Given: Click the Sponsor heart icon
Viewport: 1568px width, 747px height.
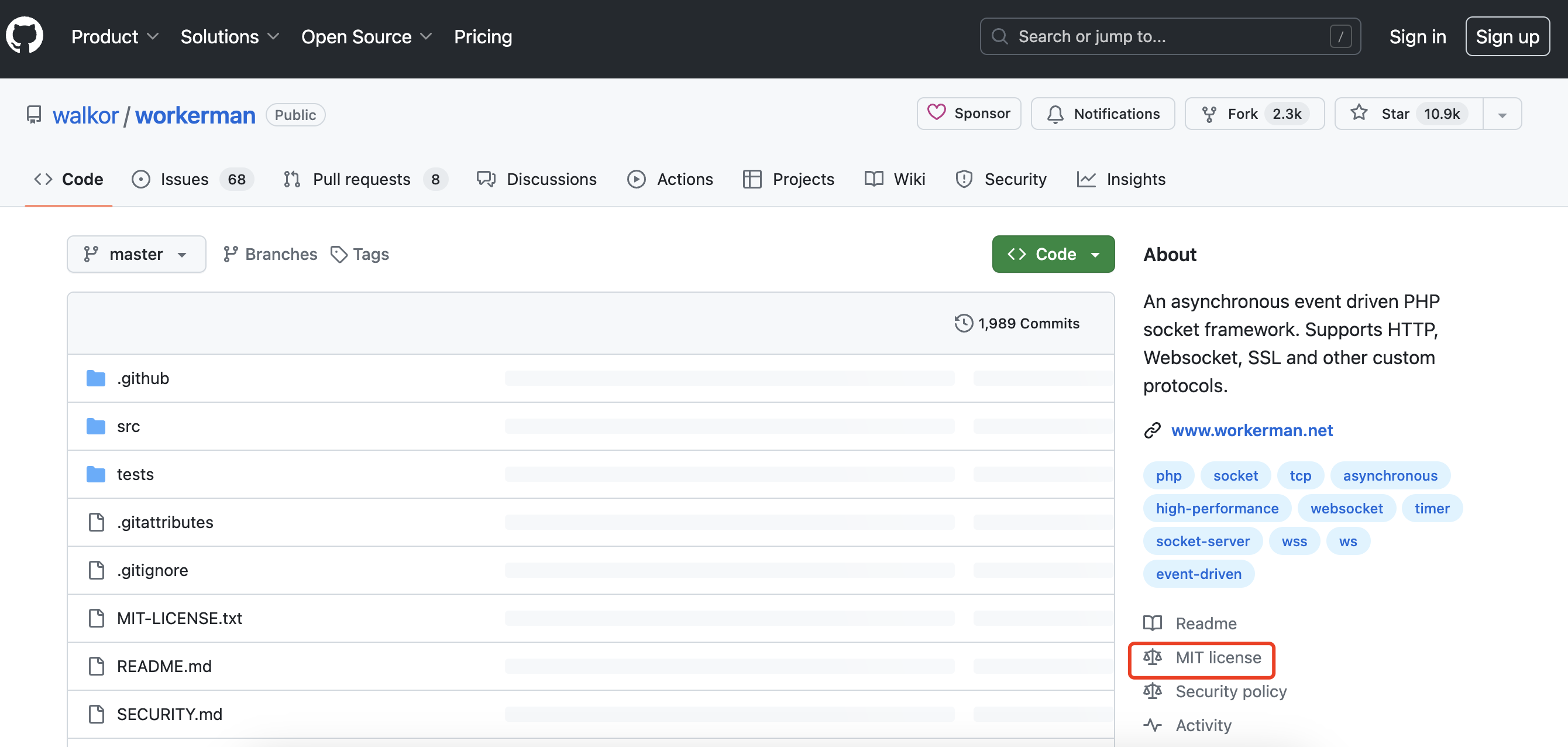Looking at the screenshot, I should [x=936, y=113].
